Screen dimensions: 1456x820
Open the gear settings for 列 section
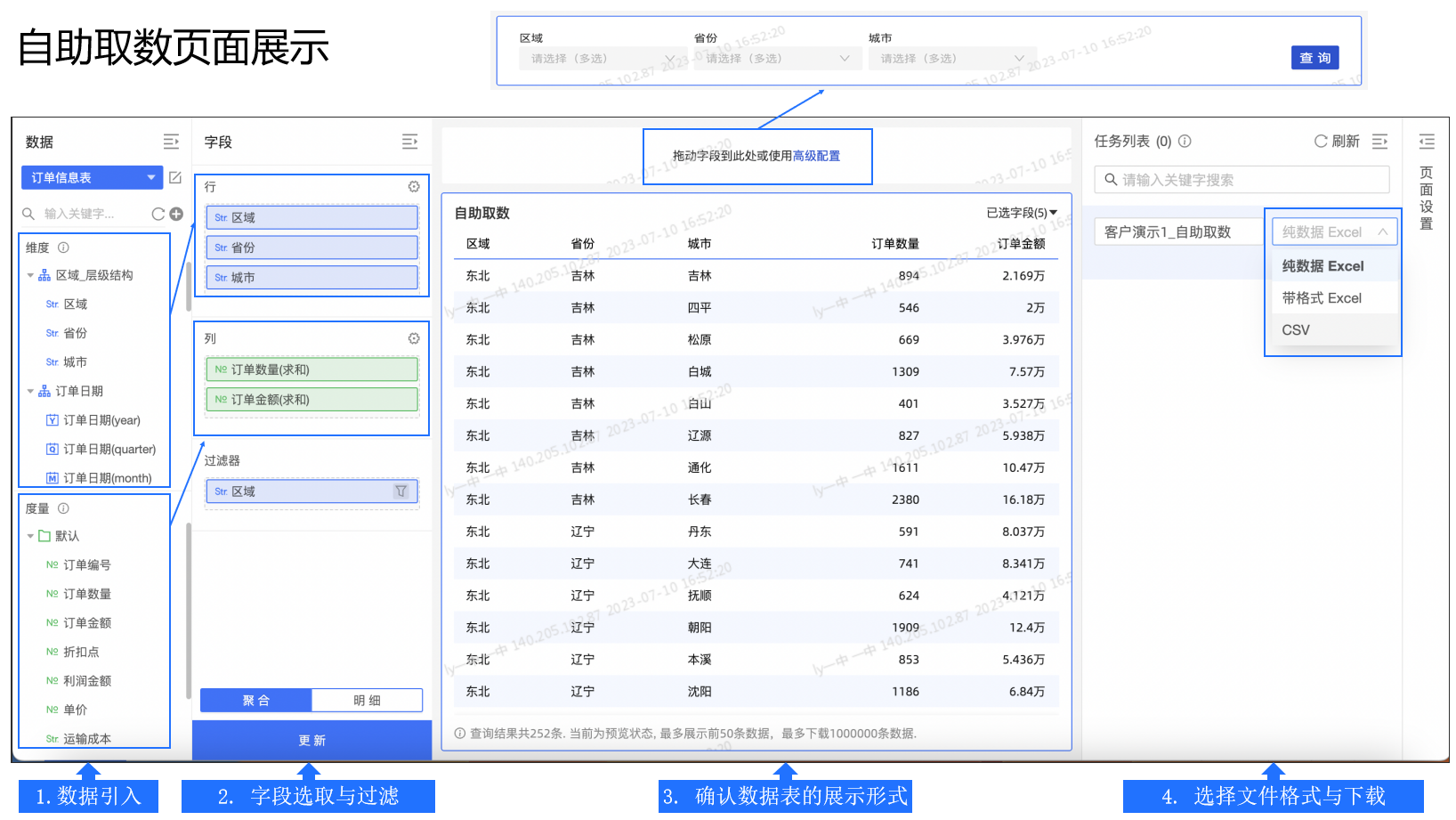click(414, 338)
